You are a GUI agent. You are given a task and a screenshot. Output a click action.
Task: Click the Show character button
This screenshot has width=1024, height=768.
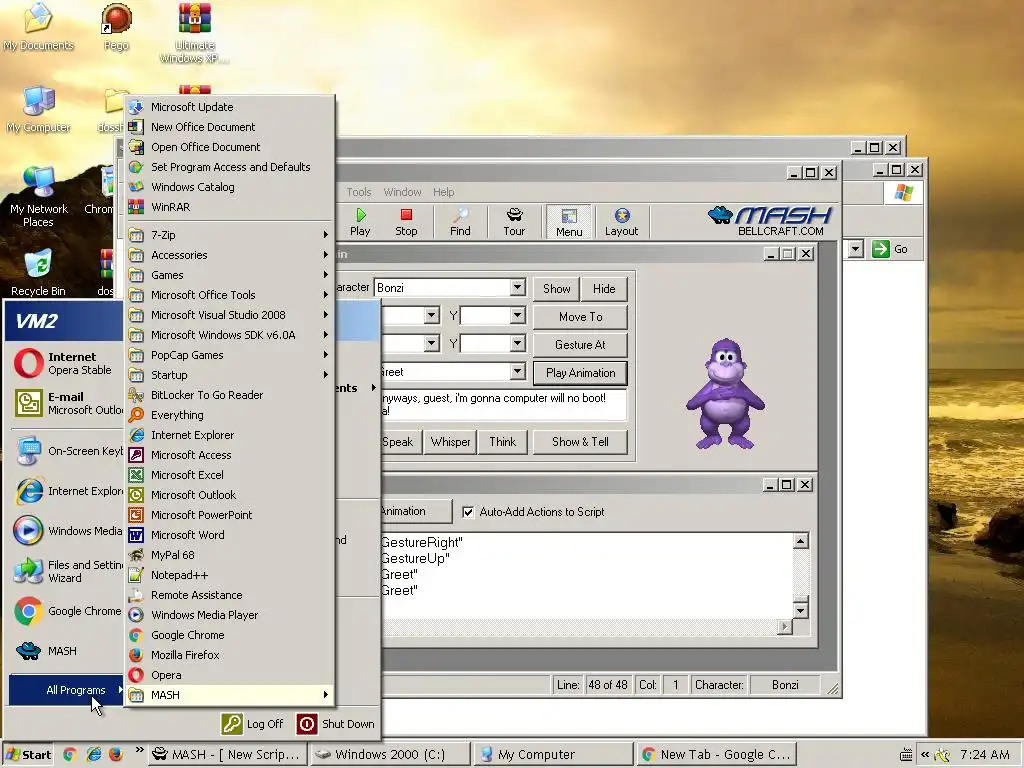click(556, 289)
